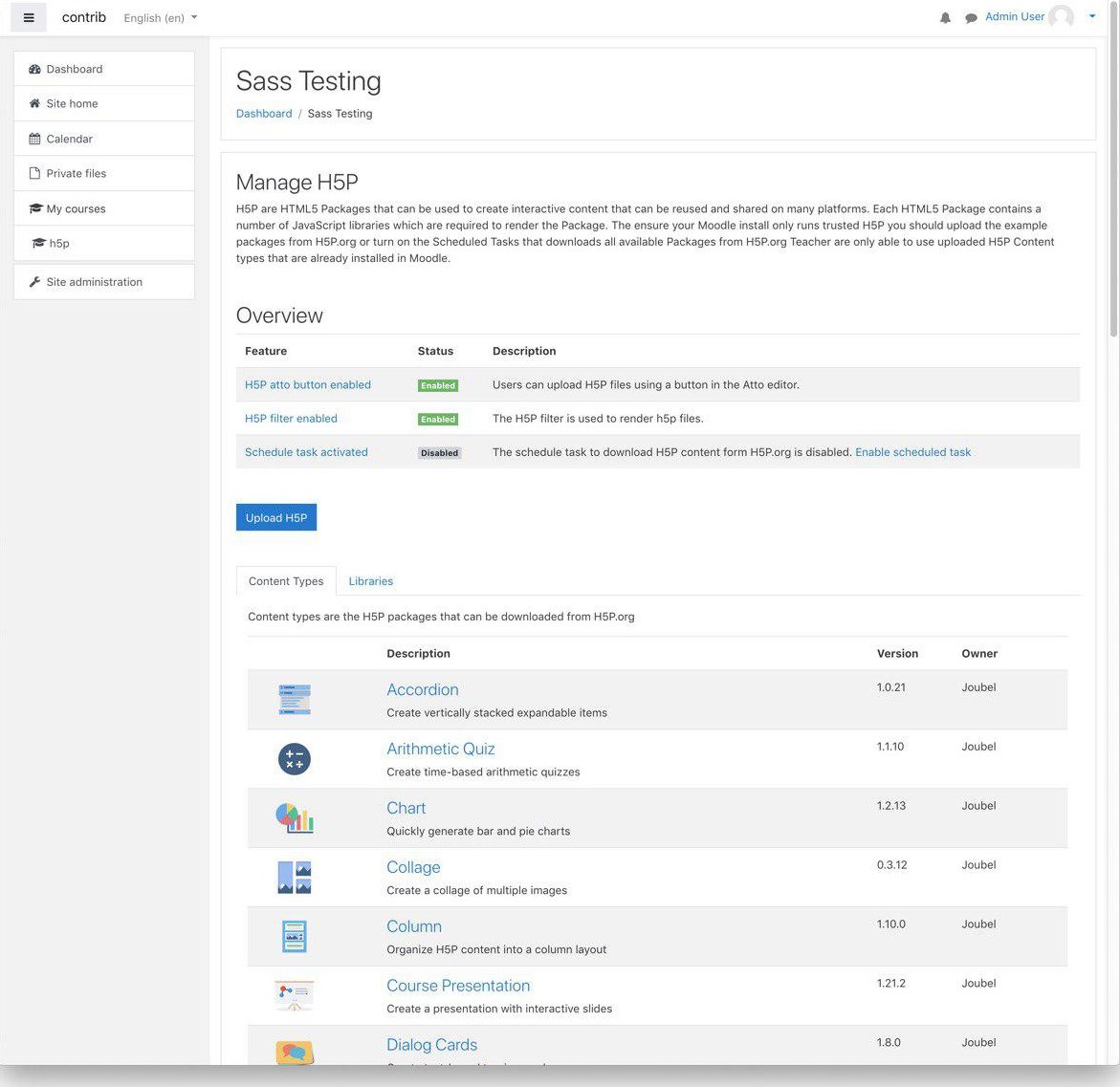Click the Enable scheduled task link
The width and height of the screenshot is (1120, 1087).
912,452
